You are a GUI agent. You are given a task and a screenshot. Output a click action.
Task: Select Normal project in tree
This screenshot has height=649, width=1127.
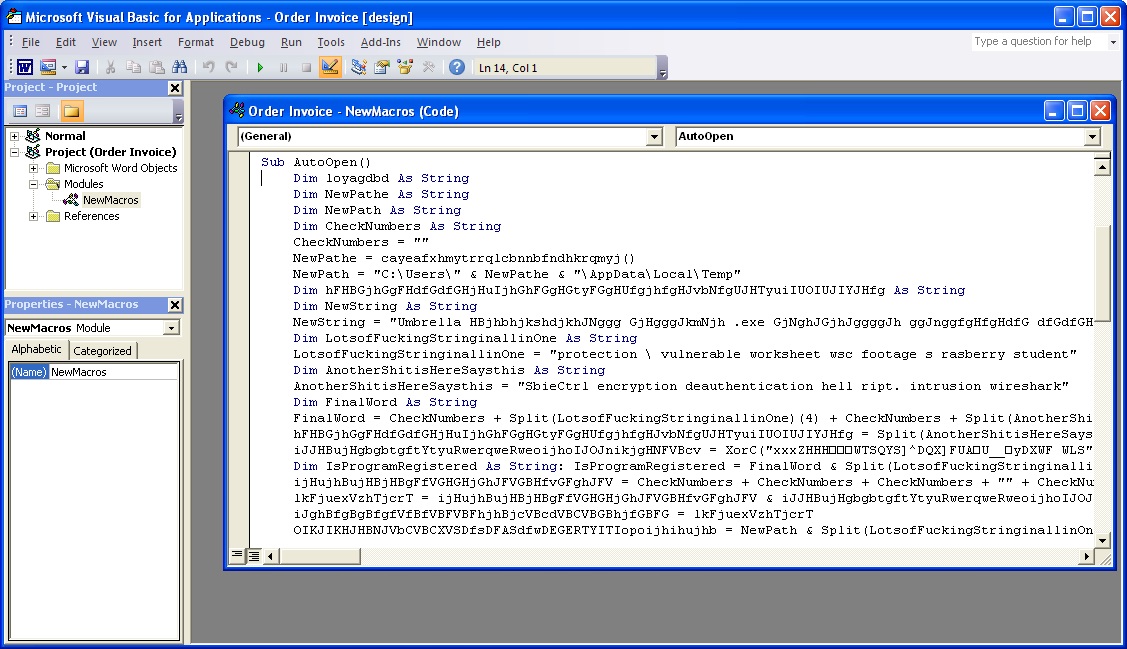point(65,136)
